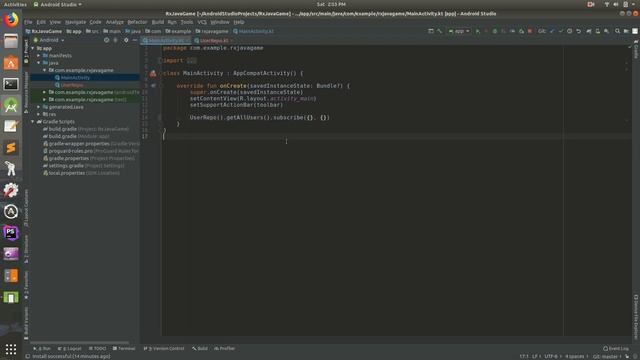640x360 pixels.
Task: Click the clock in the Ubuntu top bar
Action: coord(331,4)
